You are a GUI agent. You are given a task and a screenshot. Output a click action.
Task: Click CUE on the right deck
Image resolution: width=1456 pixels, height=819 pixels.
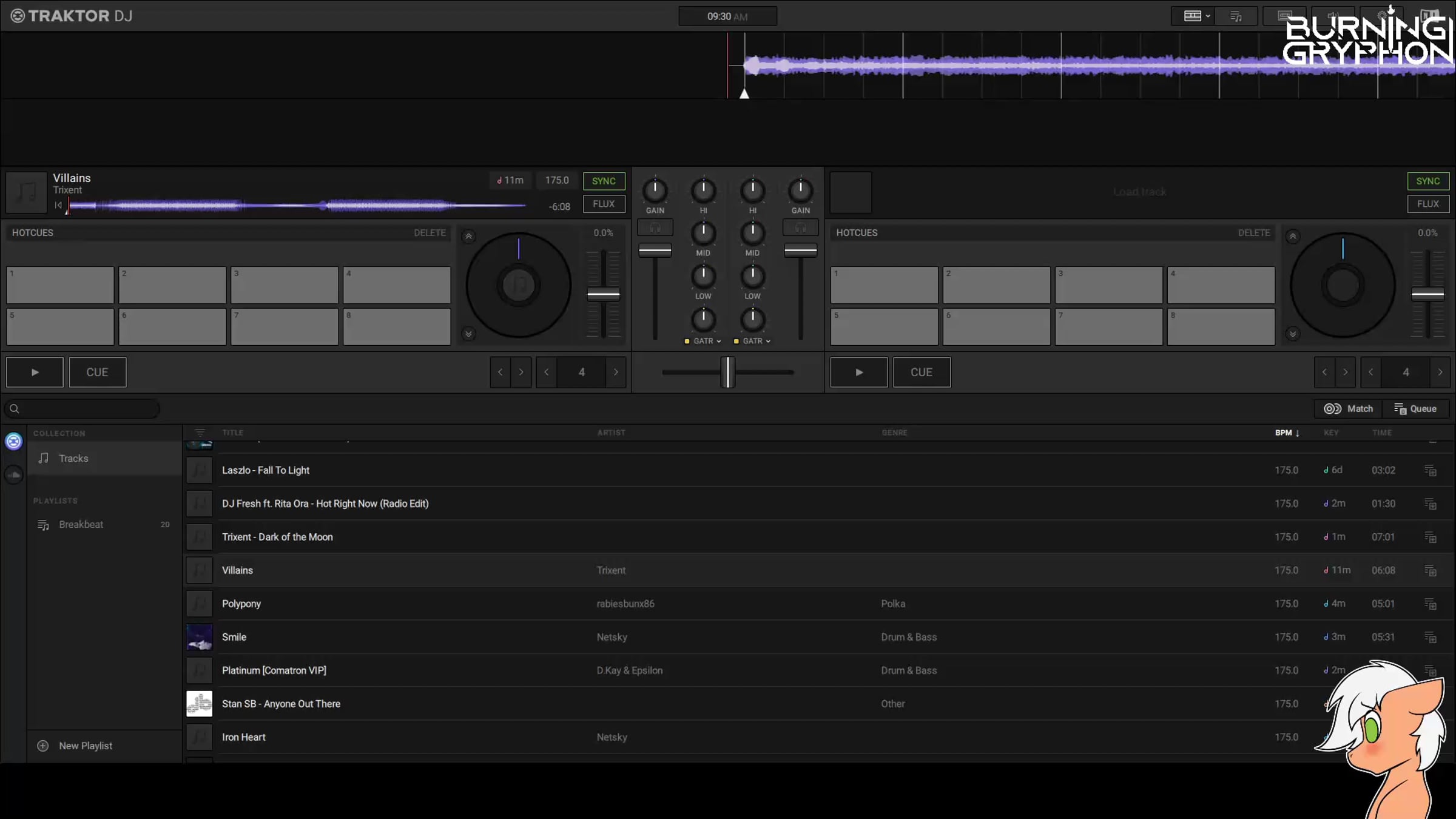[x=922, y=372]
